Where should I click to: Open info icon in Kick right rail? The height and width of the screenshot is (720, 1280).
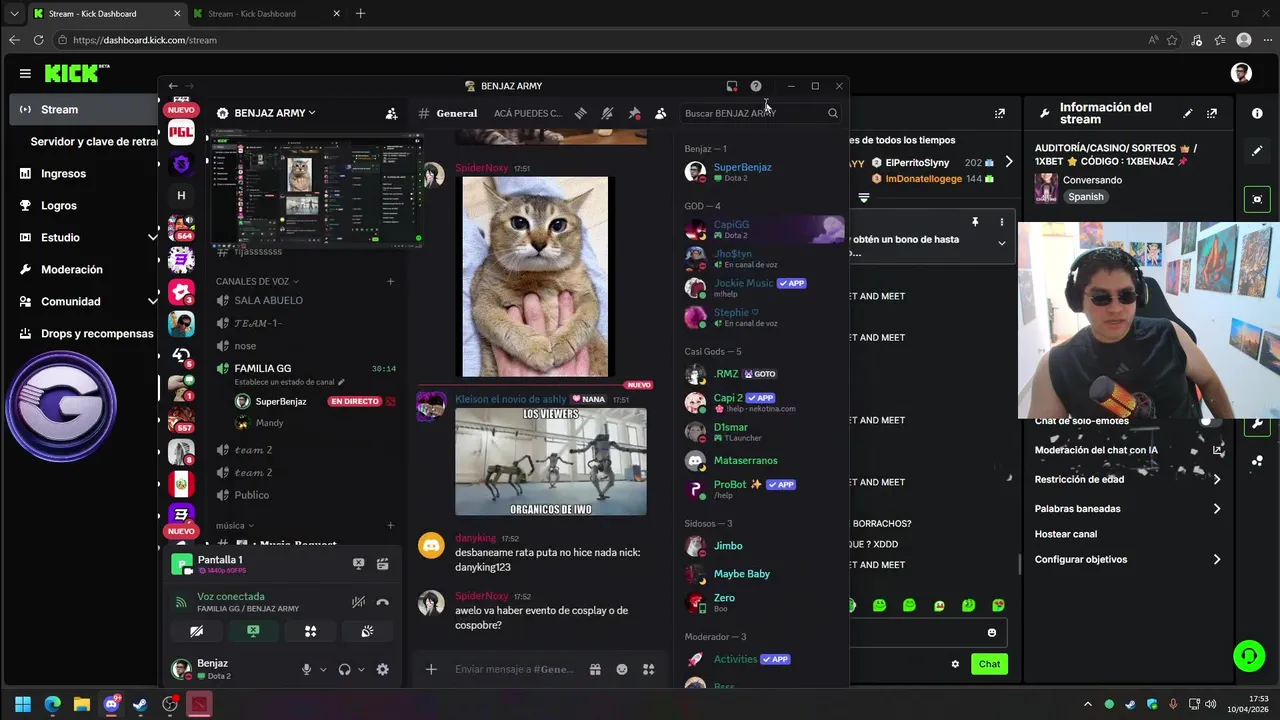tap(1257, 113)
